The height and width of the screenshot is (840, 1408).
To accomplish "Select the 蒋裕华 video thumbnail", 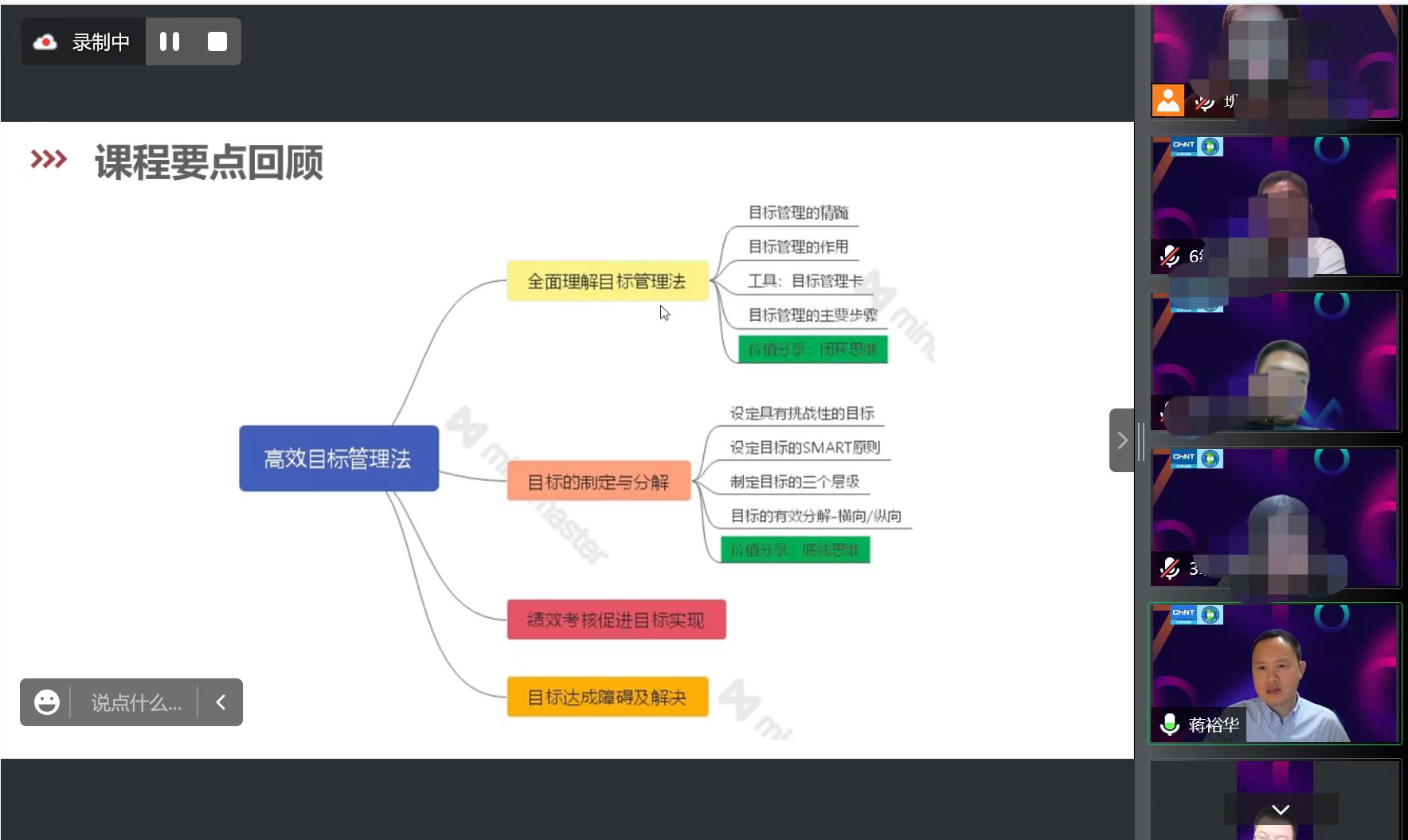I will pyautogui.click(x=1274, y=674).
